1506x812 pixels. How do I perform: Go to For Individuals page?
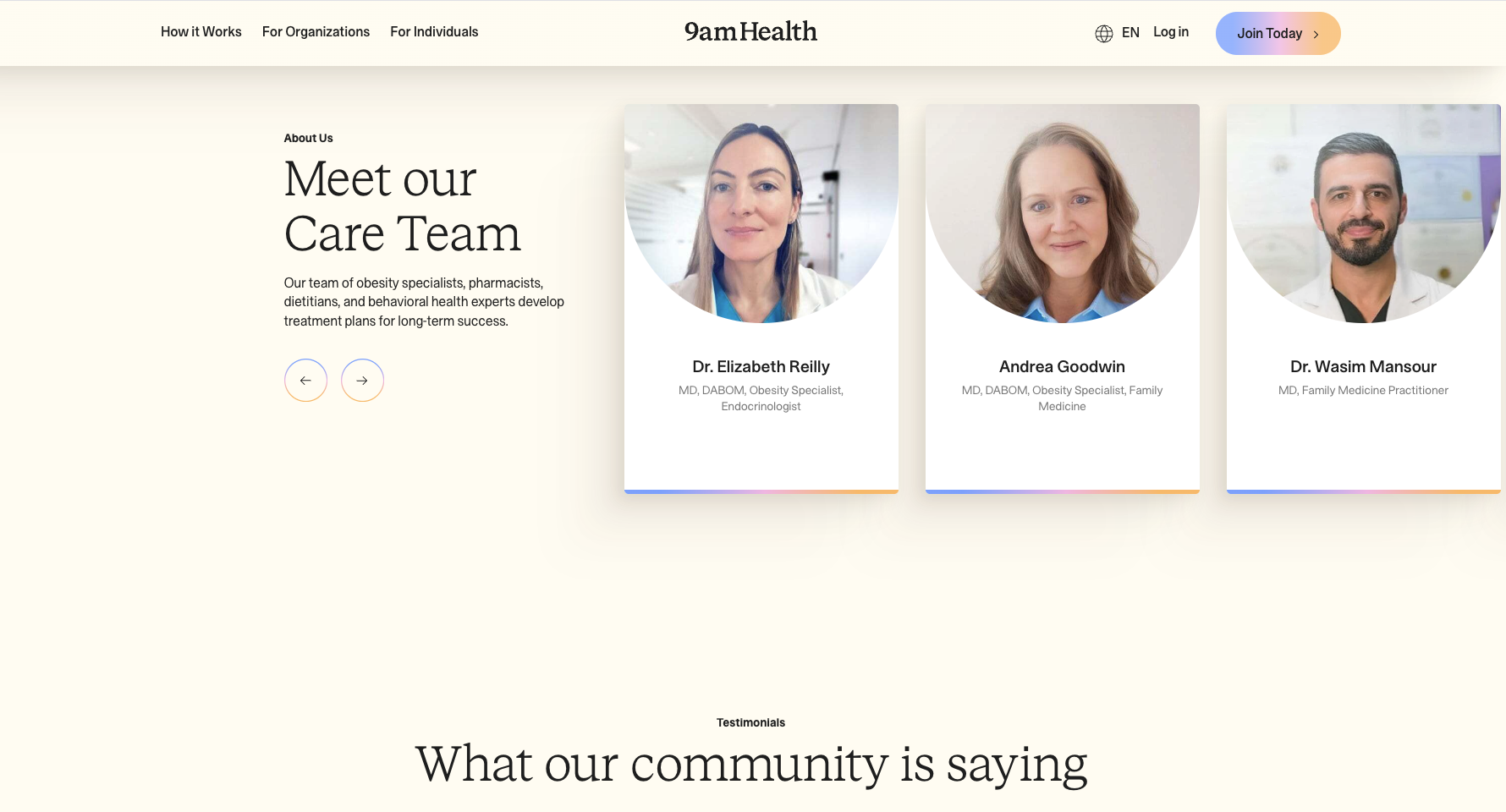[434, 32]
